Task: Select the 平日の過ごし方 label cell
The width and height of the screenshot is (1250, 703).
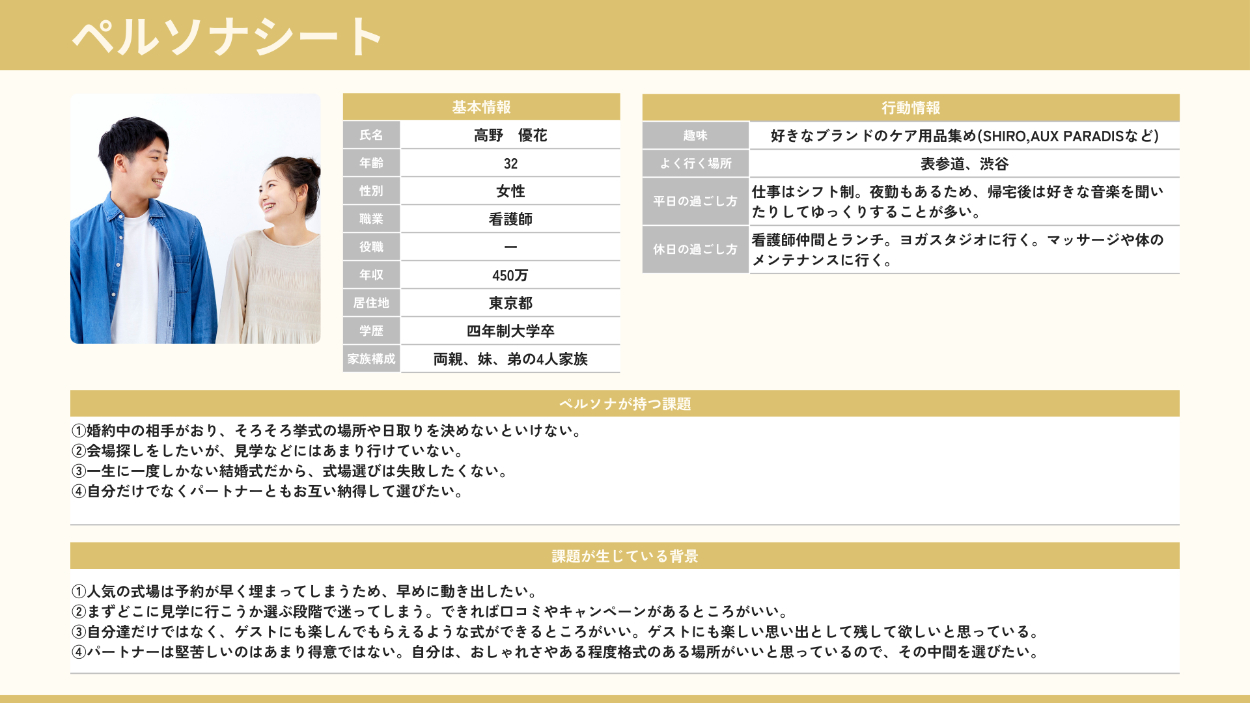Action: tap(695, 201)
